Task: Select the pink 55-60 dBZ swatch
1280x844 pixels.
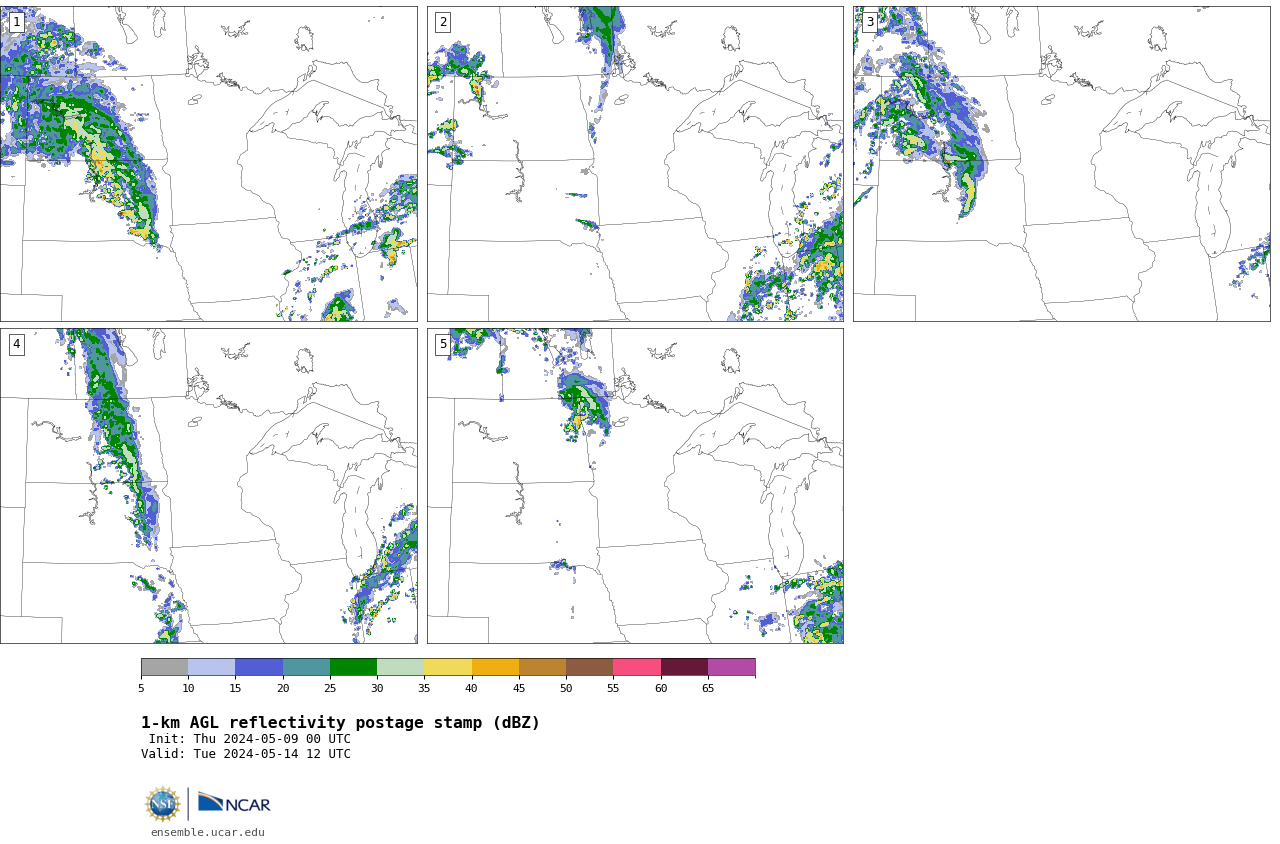Action: (637, 667)
